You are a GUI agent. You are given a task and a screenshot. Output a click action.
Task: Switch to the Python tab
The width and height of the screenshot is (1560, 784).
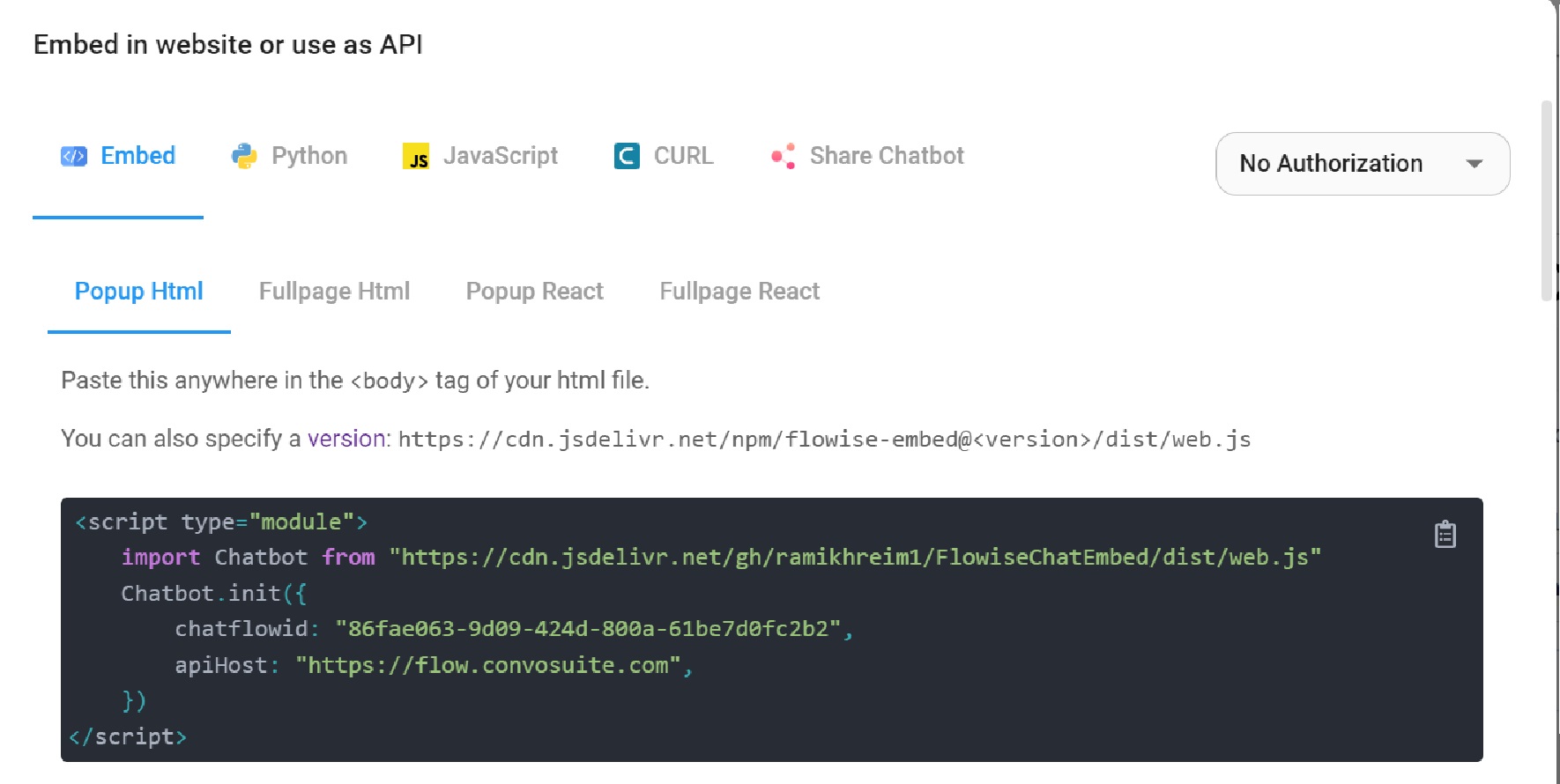pos(290,156)
